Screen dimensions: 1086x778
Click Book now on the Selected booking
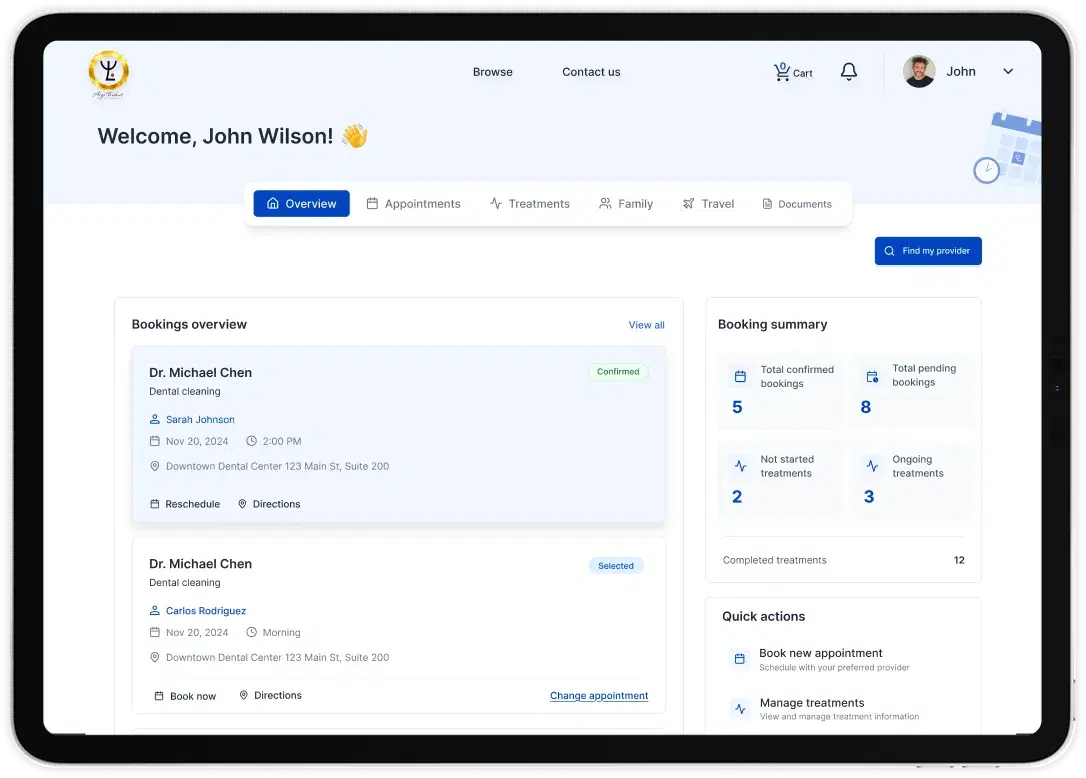pos(185,696)
